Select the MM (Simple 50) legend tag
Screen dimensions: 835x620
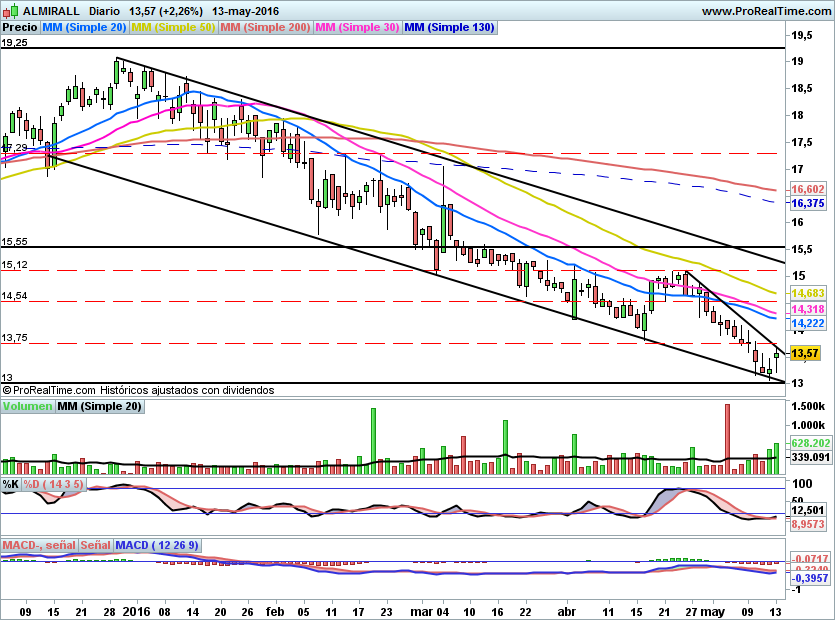coord(174,28)
